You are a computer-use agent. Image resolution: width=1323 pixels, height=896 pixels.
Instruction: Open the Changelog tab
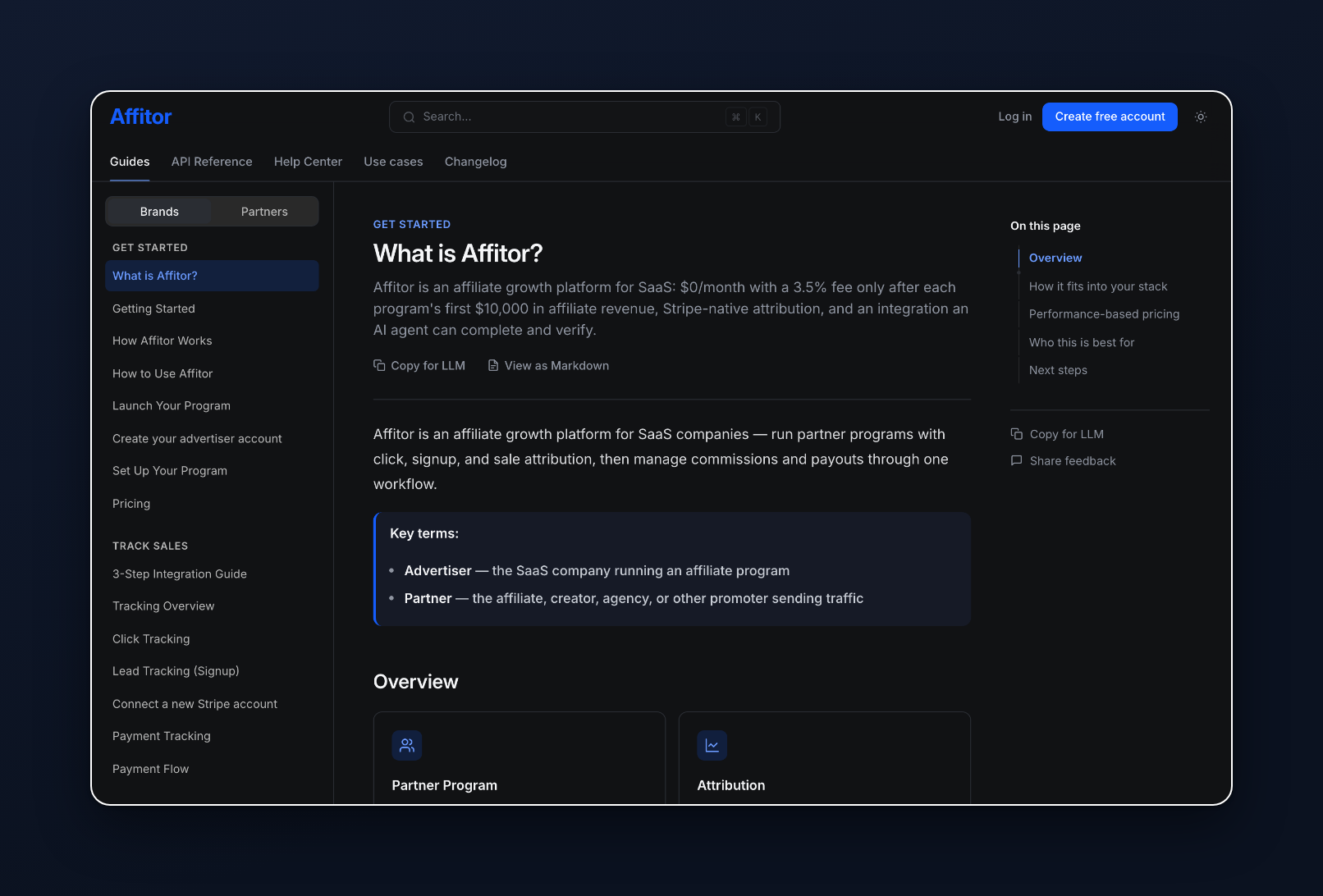point(476,162)
